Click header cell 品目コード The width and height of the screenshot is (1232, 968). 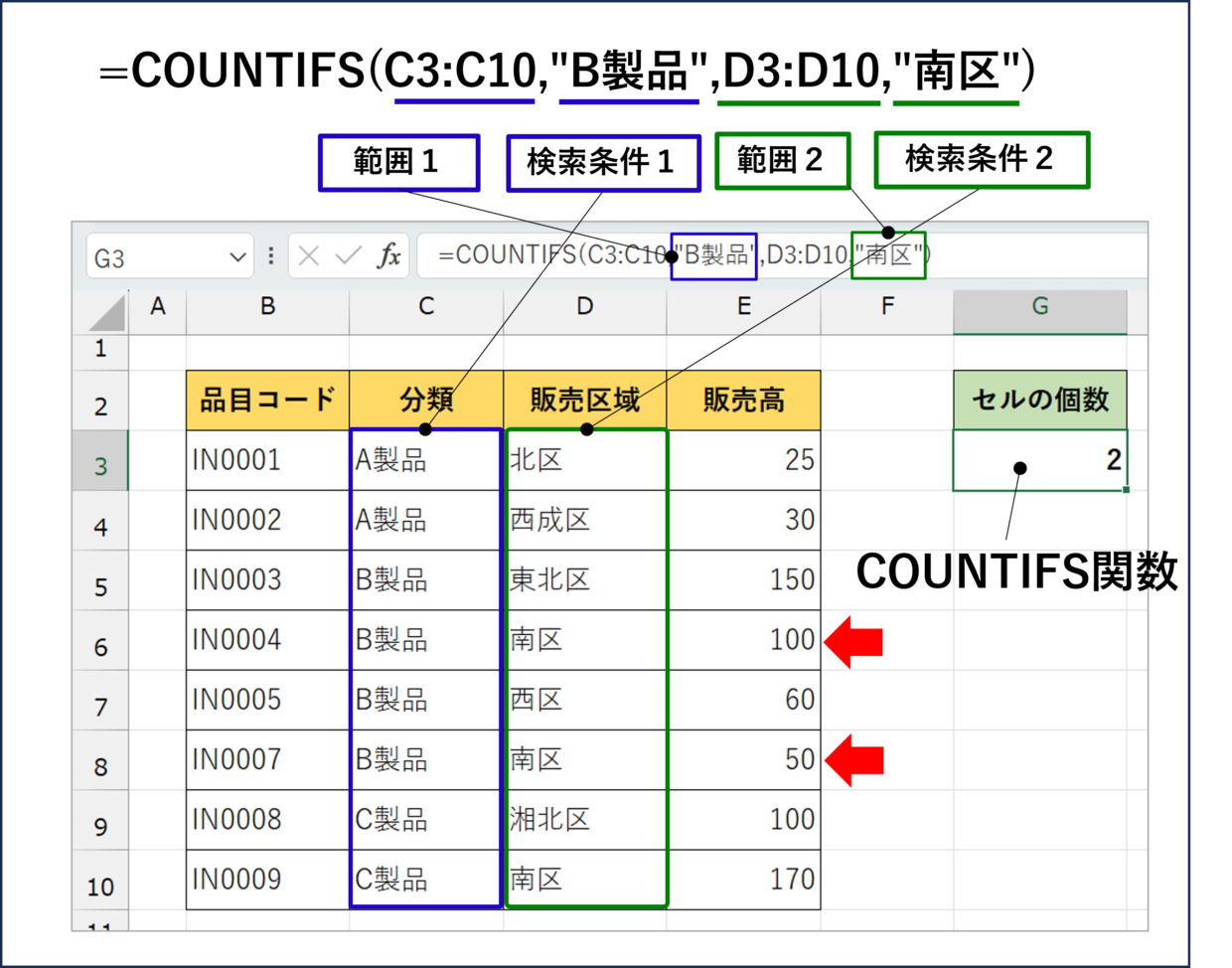(268, 401)
